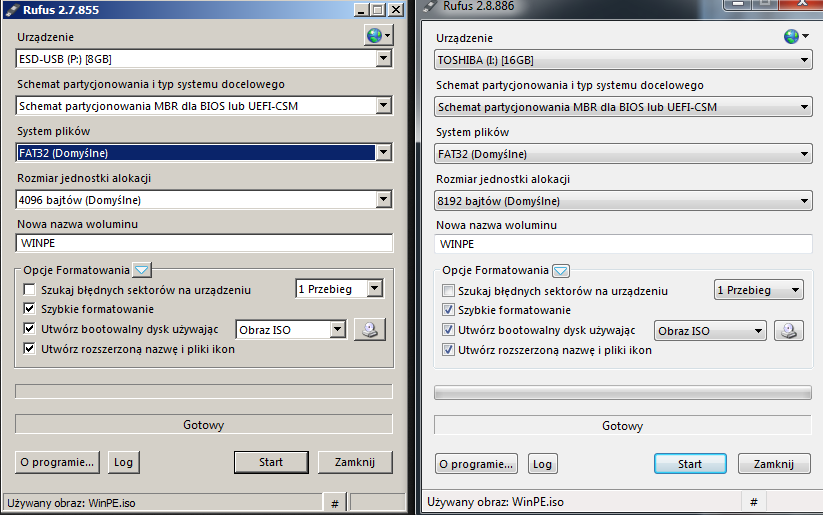This screenshot has width=823, height=515.
Task: Open language globe menu in Rufus 2.8.886
Action: click(x=796, y=37)
